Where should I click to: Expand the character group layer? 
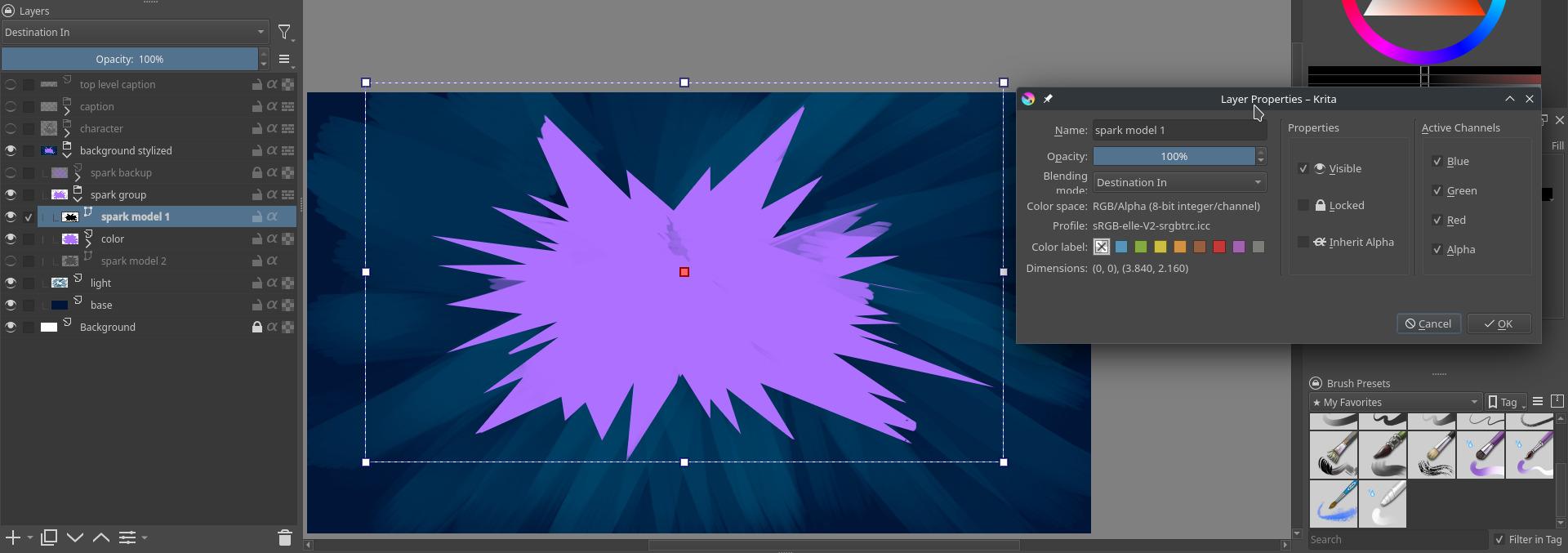(67, 133)
